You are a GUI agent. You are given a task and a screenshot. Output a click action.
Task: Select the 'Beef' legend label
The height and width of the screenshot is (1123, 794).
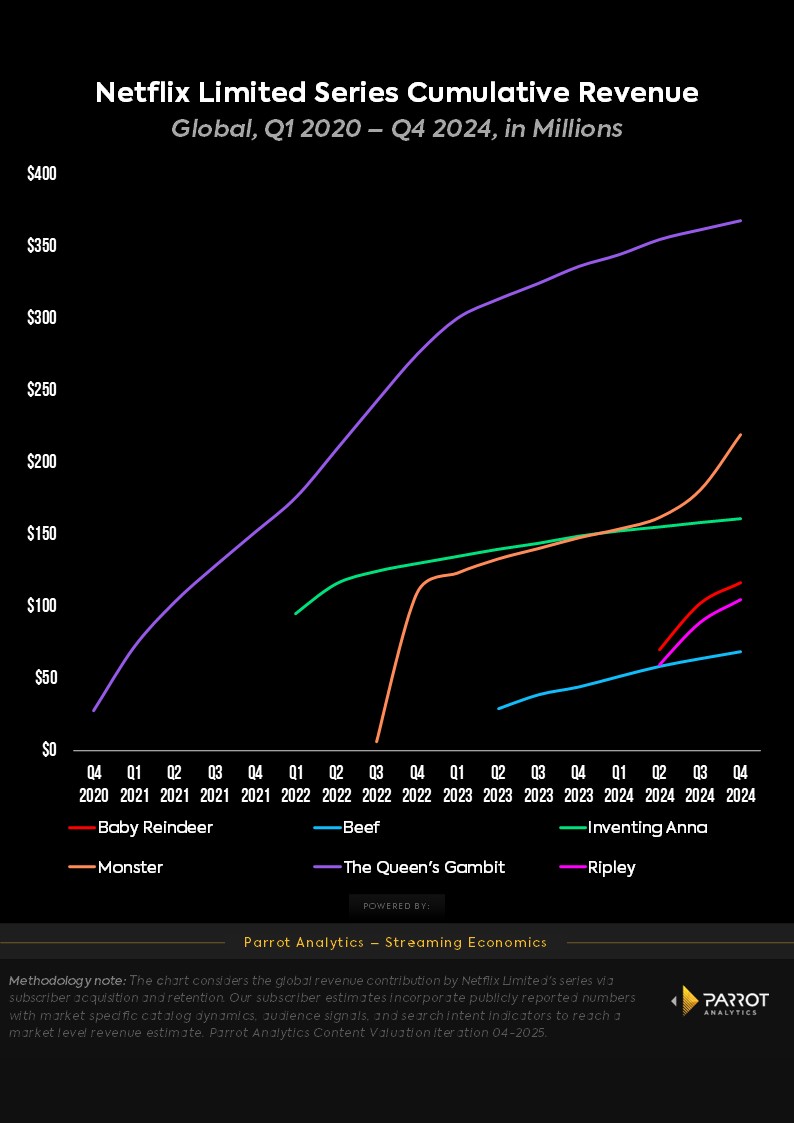click(x=362, y=828)
